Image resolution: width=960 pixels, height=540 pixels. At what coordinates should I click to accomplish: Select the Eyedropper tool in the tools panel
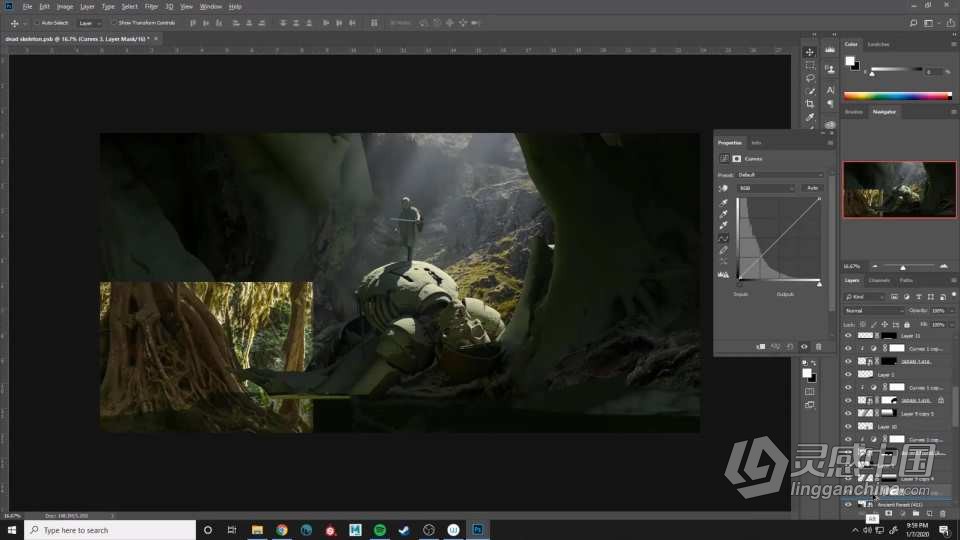(x=809, y=117)
